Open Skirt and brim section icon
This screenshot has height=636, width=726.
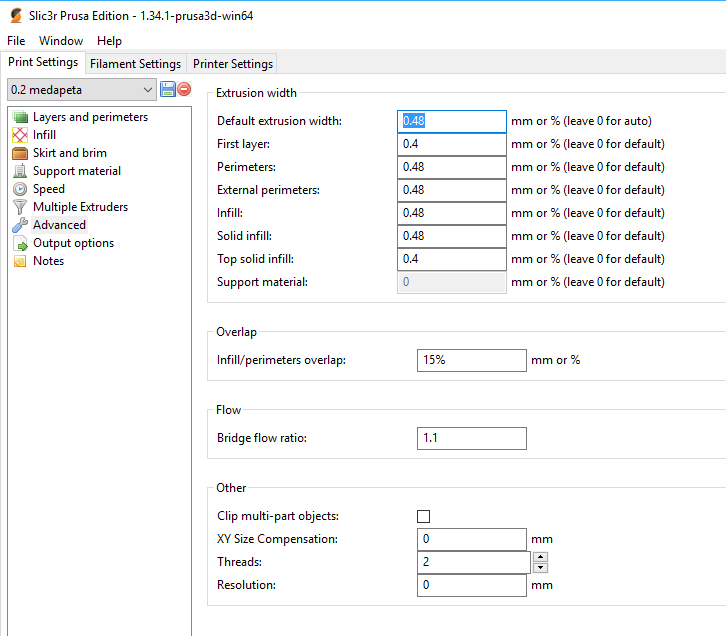[x=20, y=153]
